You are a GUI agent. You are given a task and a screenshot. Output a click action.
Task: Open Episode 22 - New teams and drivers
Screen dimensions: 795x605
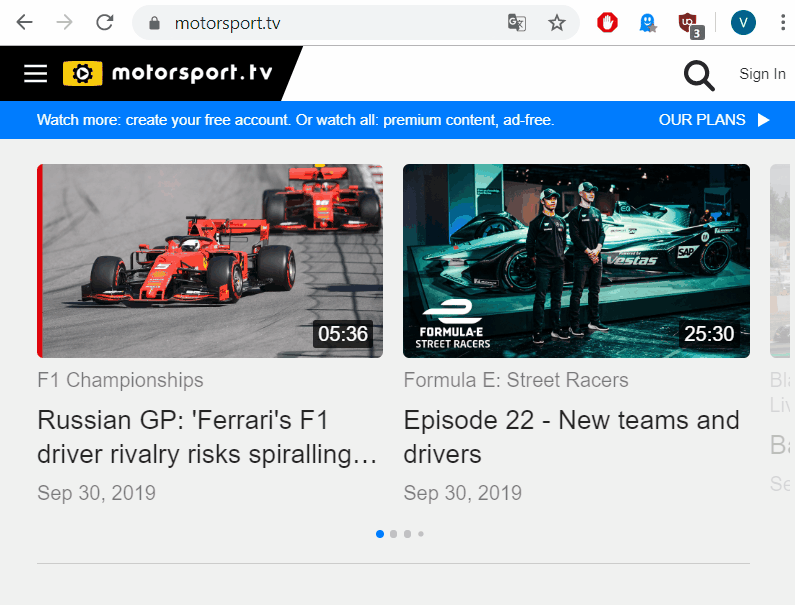(571, 437)
